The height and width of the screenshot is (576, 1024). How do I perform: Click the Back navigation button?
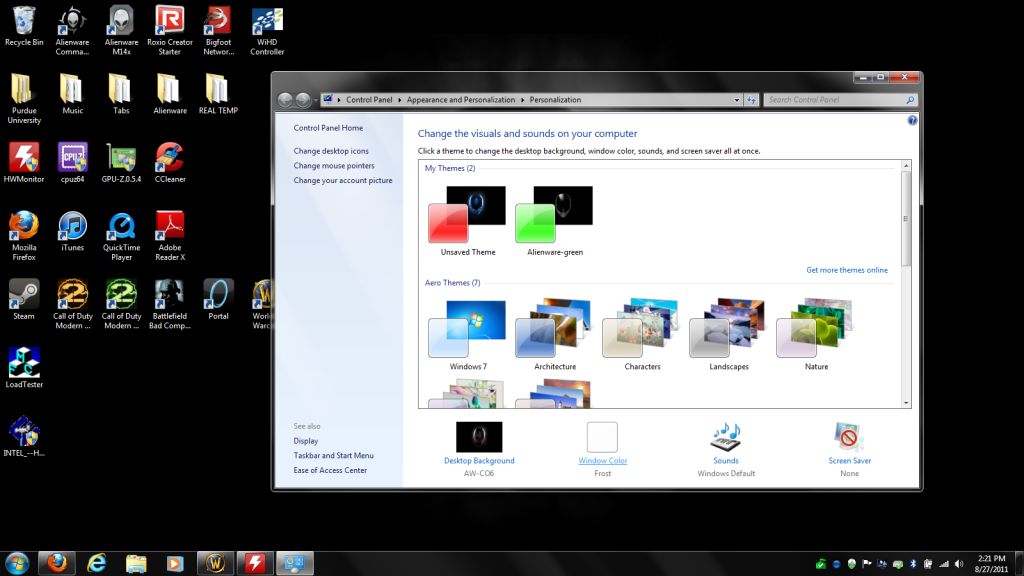coord(285,100)
